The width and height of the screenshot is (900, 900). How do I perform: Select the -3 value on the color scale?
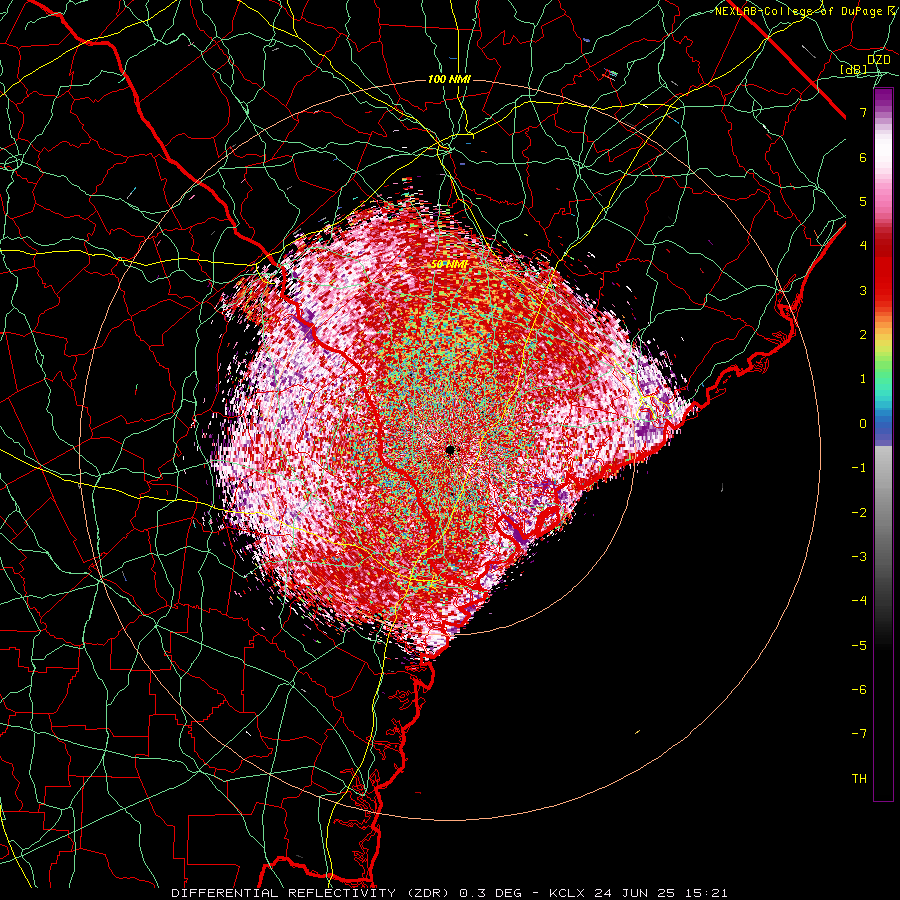click(x=859, y=557)
